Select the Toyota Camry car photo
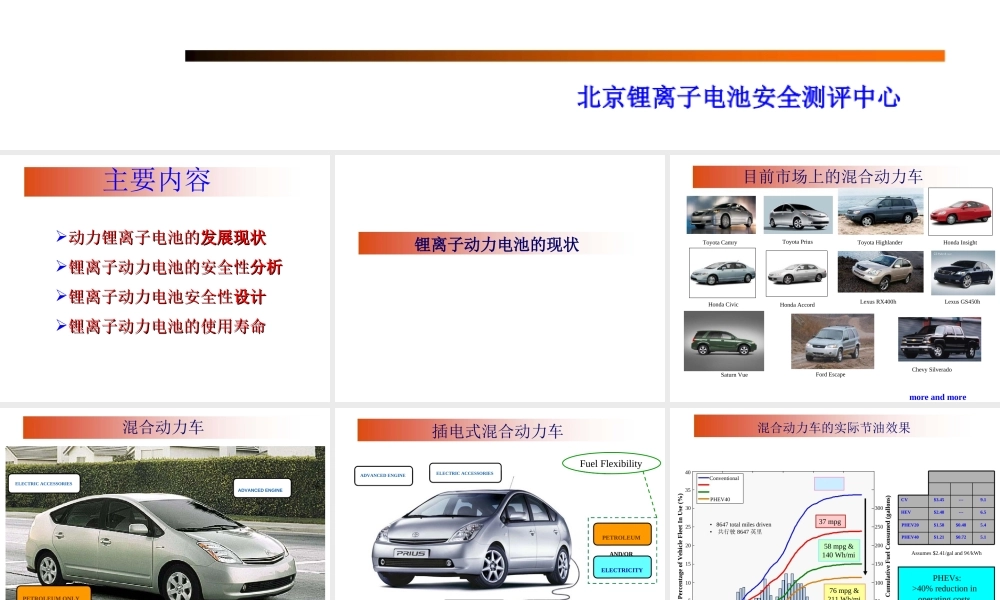 (x=721, y=215)
